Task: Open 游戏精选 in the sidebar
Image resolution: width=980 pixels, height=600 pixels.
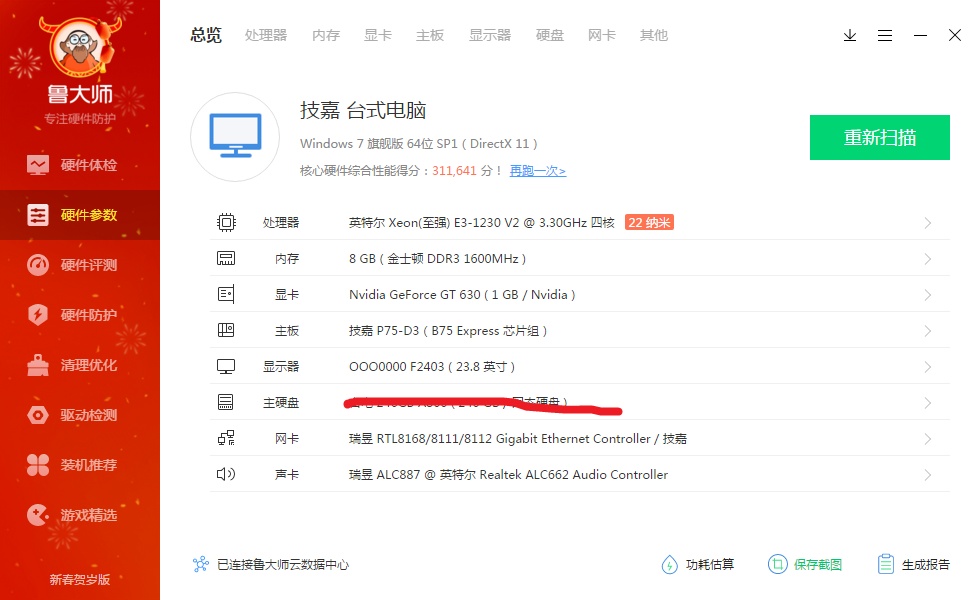Action: click(88, 515)
